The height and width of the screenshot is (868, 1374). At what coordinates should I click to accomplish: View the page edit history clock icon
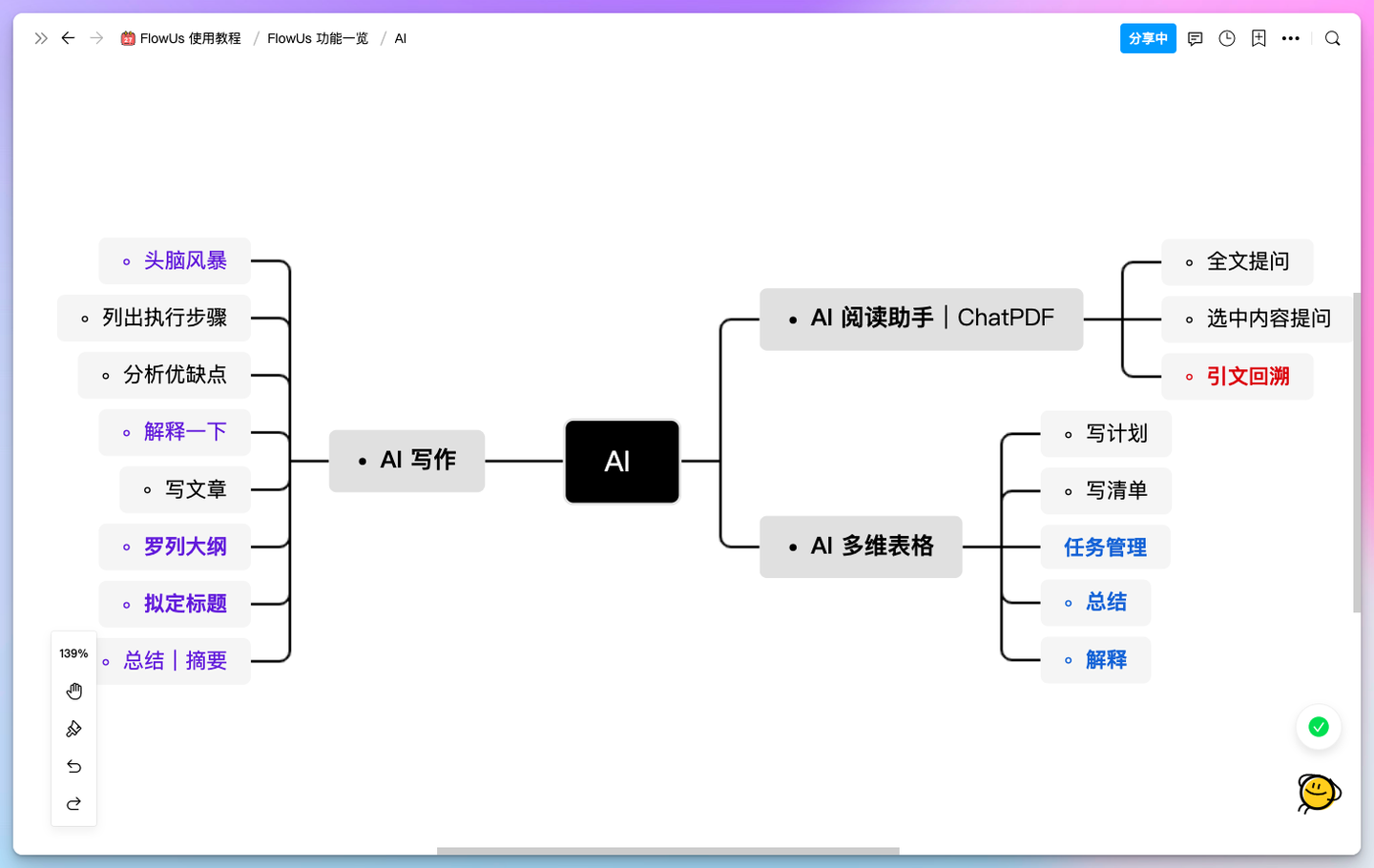click(1226, 38)
